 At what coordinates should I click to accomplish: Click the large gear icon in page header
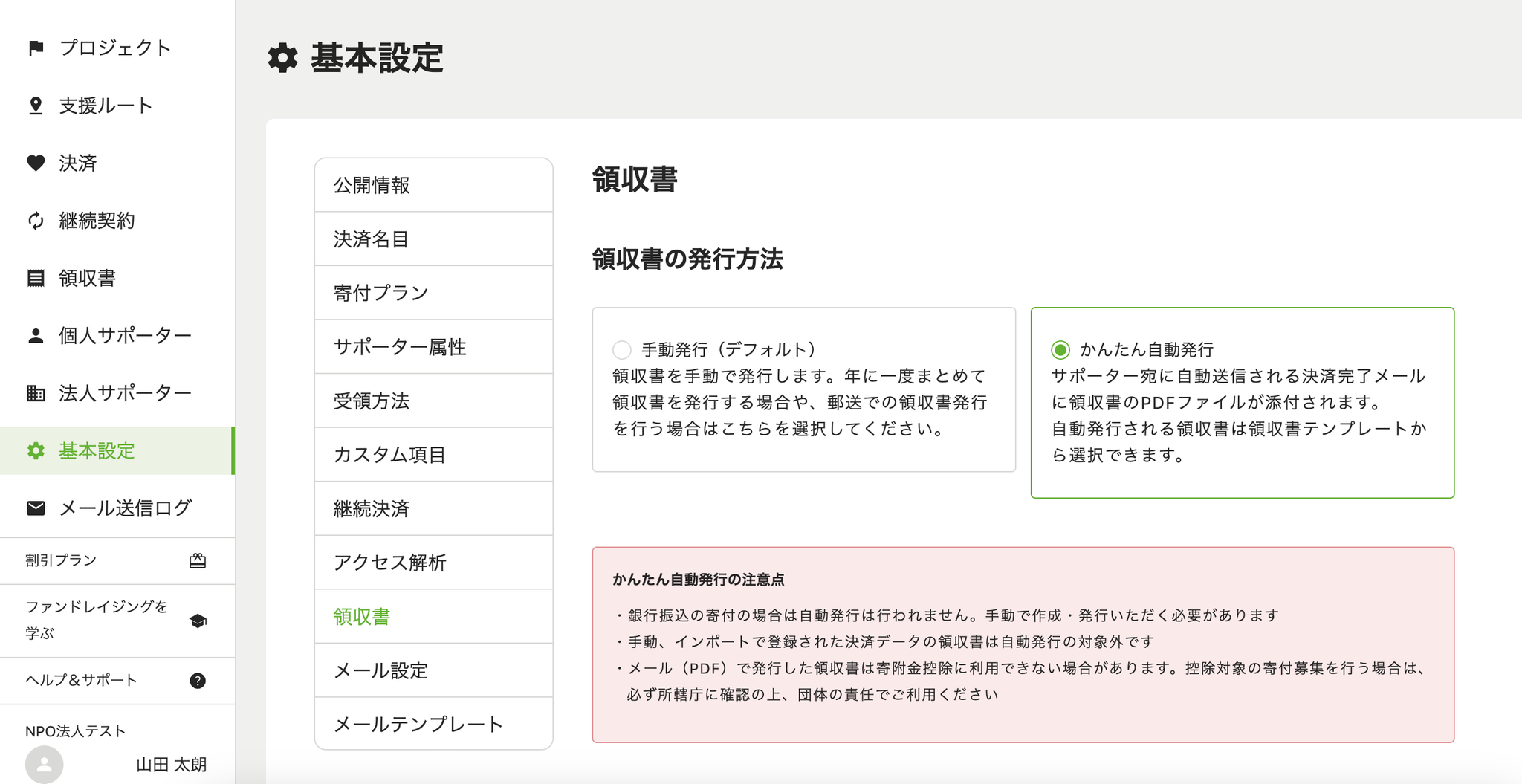pos(282,58)
